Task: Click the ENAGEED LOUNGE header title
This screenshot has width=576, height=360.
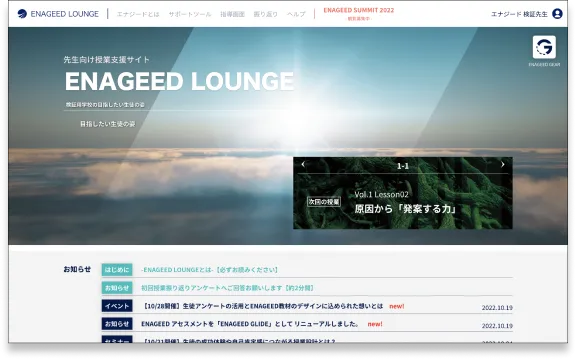Action: tap(65, 14)
